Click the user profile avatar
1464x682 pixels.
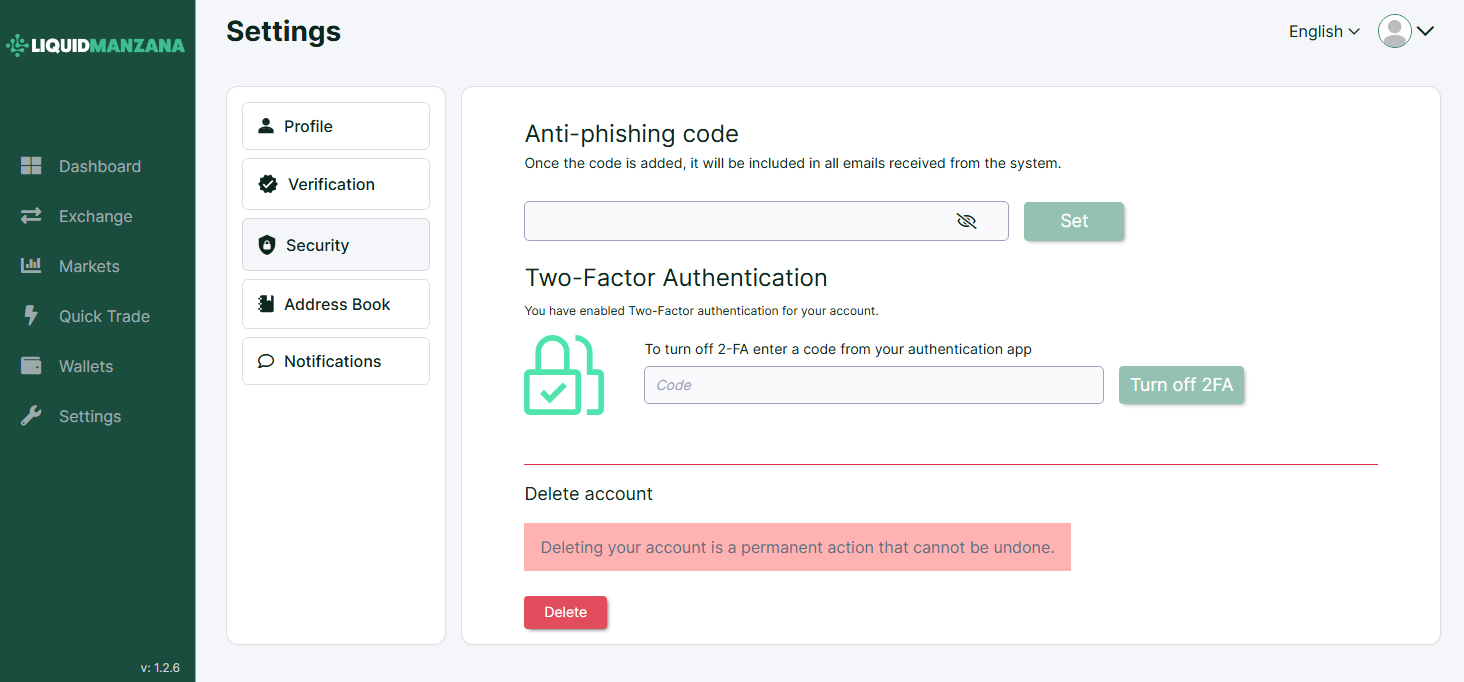(1394, 32)
